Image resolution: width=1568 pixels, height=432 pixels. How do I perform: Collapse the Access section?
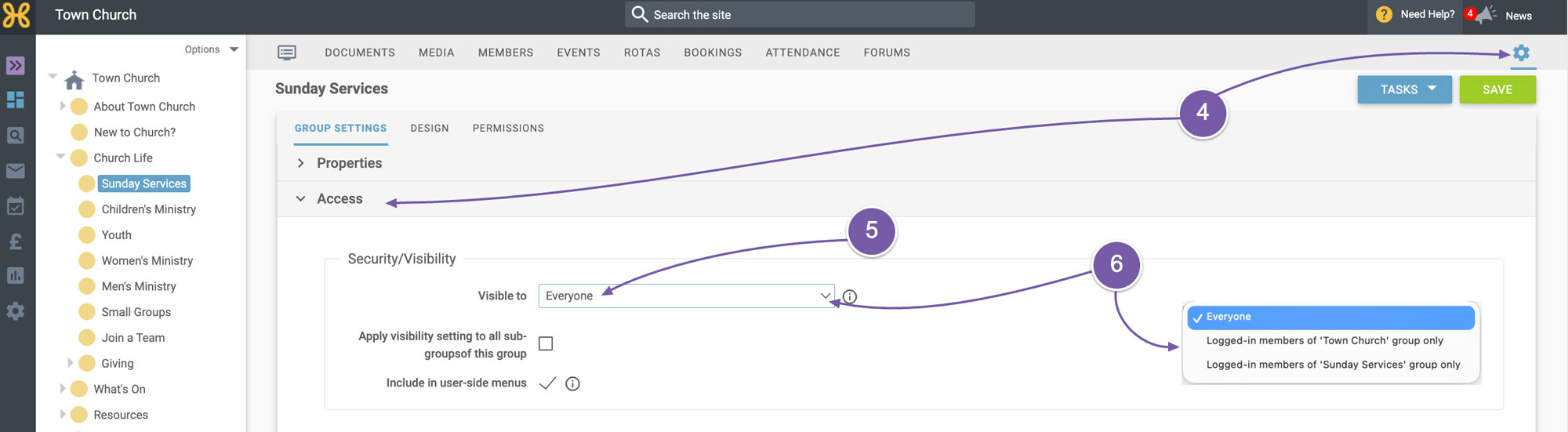tap(300, 199)
